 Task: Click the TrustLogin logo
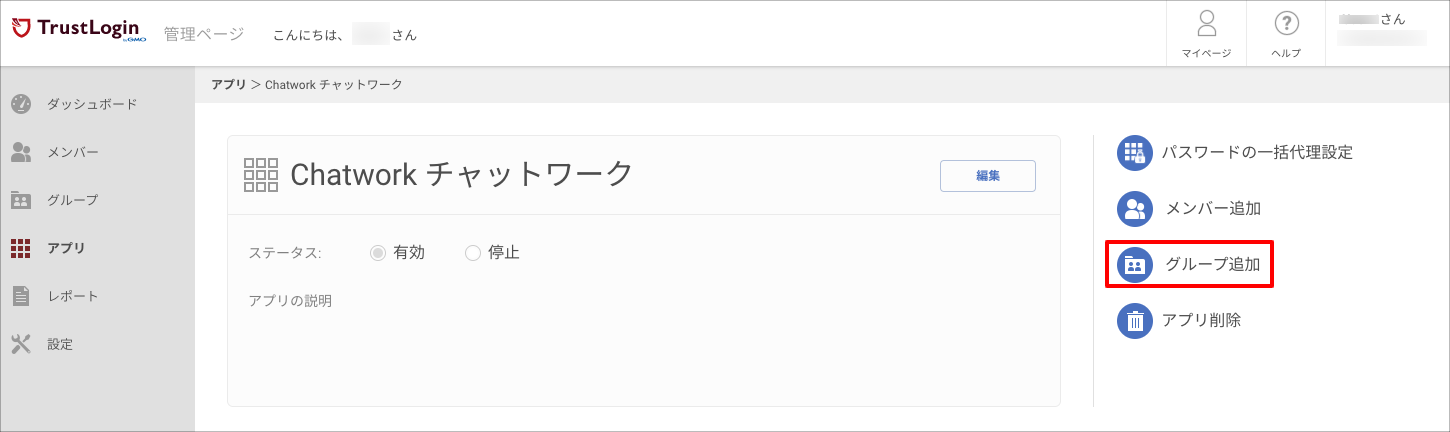76,31
